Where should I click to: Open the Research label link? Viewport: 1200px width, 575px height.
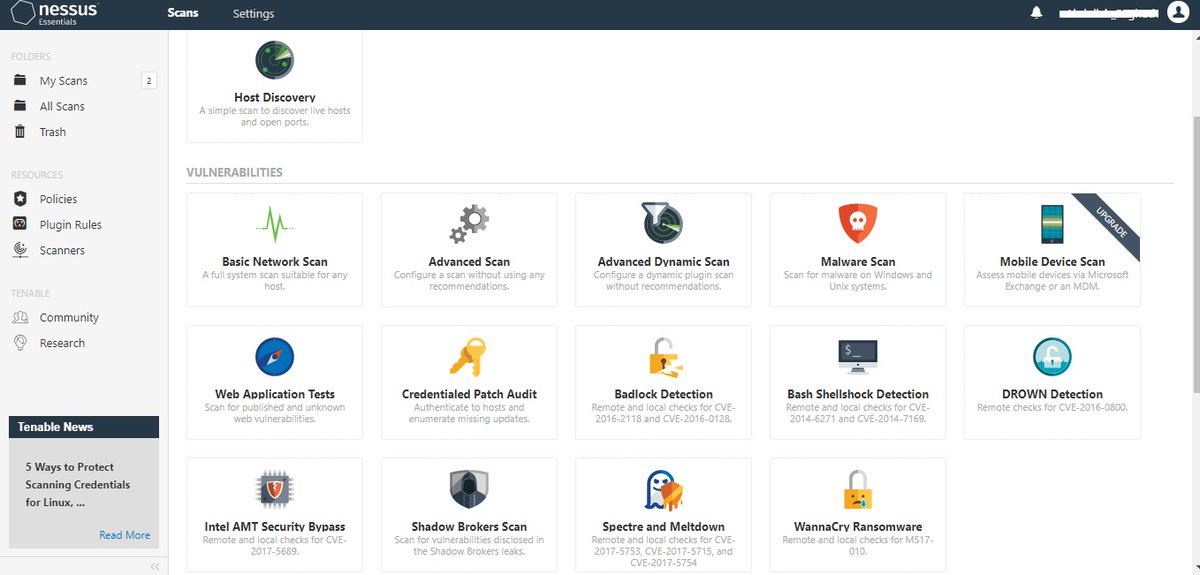click(x=62, y=343)
